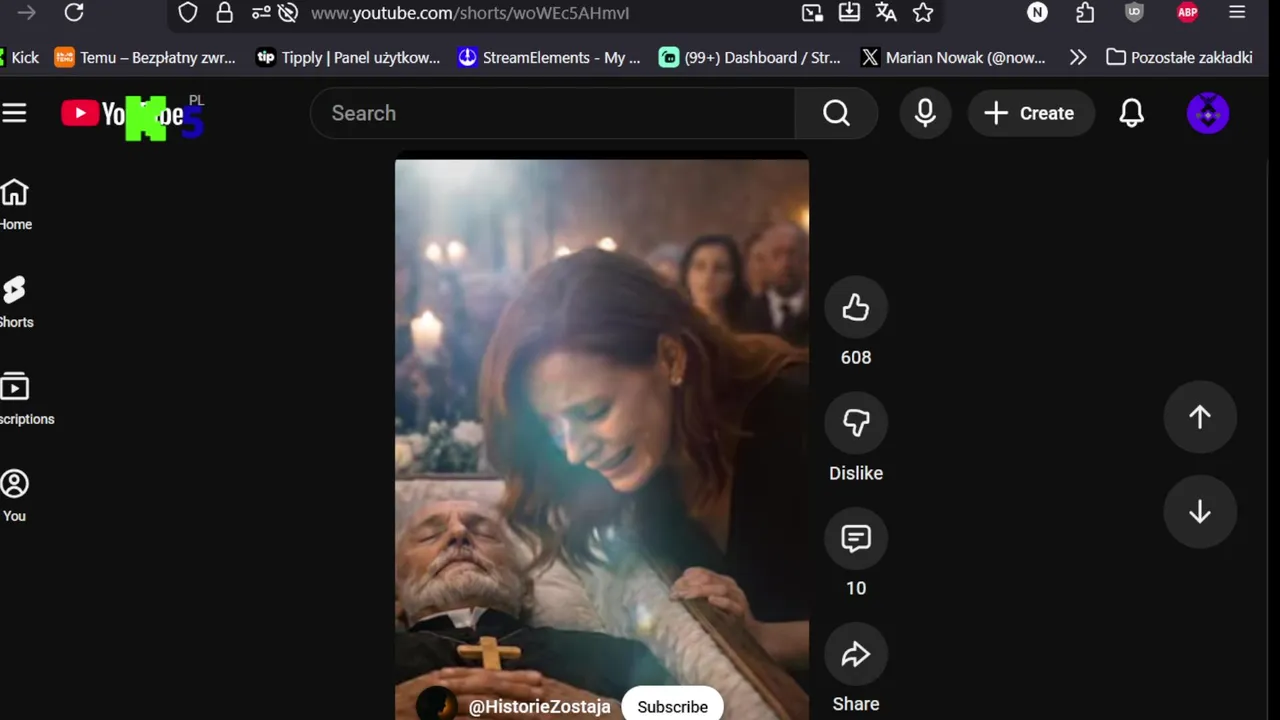
Task: Open site permissions icon in address bar
Action: (260, 13)
